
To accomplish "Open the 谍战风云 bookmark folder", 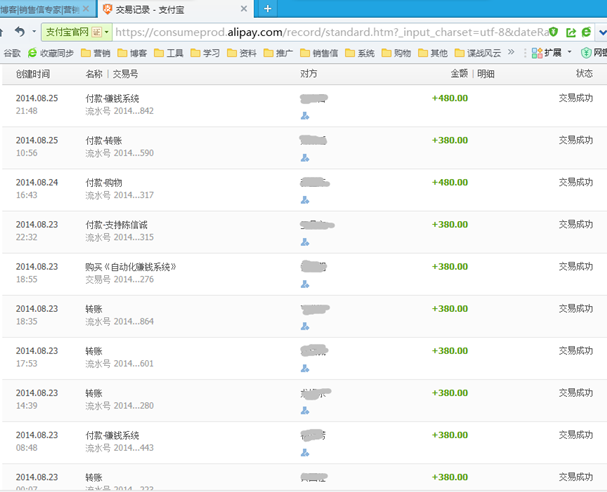I will point(478,53).
